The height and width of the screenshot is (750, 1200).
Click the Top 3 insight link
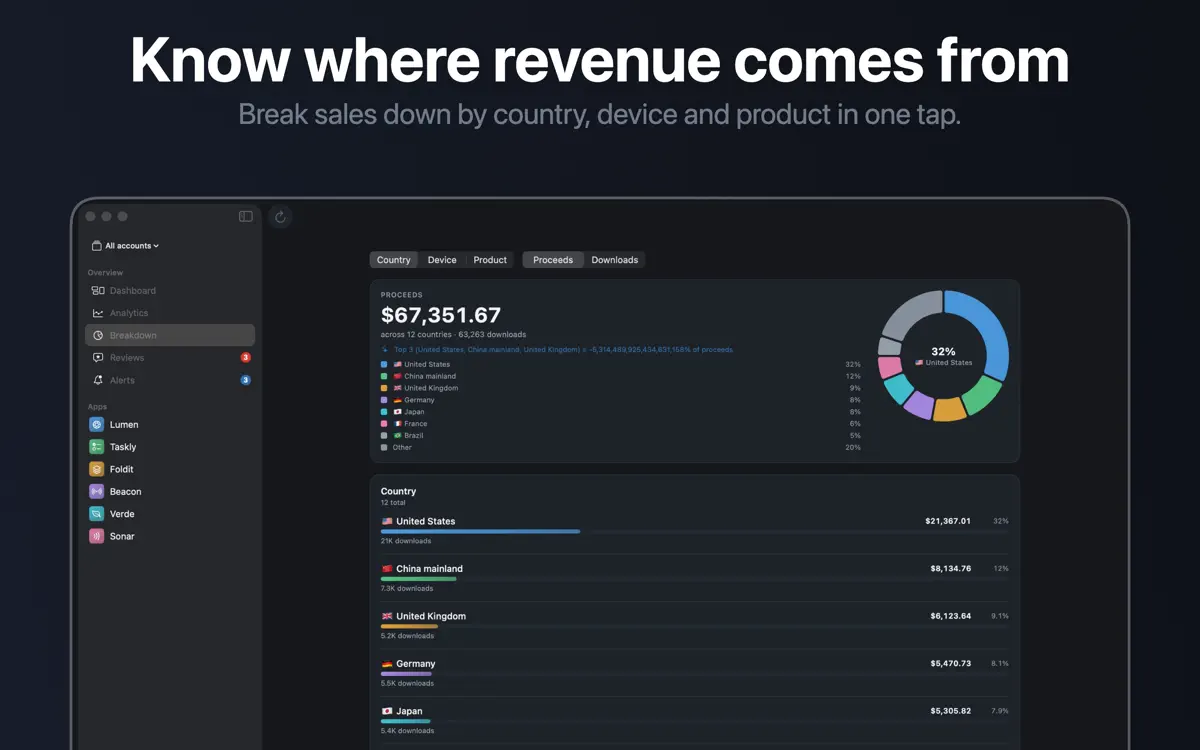pos(557,350)
